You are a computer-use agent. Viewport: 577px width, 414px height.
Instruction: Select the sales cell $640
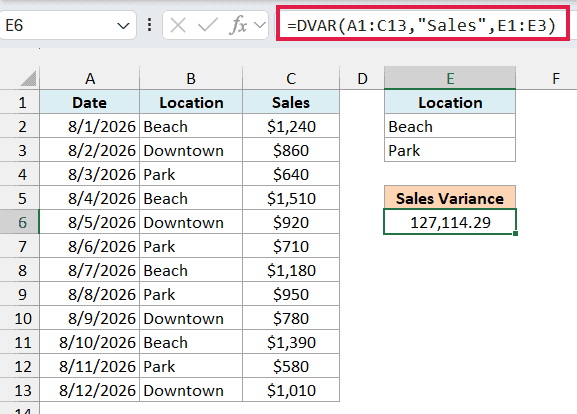(291, 174)
